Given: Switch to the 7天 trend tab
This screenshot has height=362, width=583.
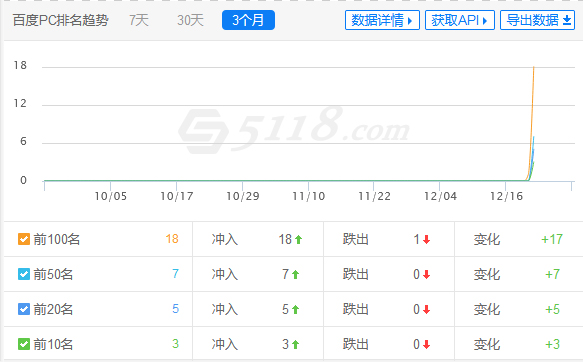Looking at the screenshot, I should [139, 20].
